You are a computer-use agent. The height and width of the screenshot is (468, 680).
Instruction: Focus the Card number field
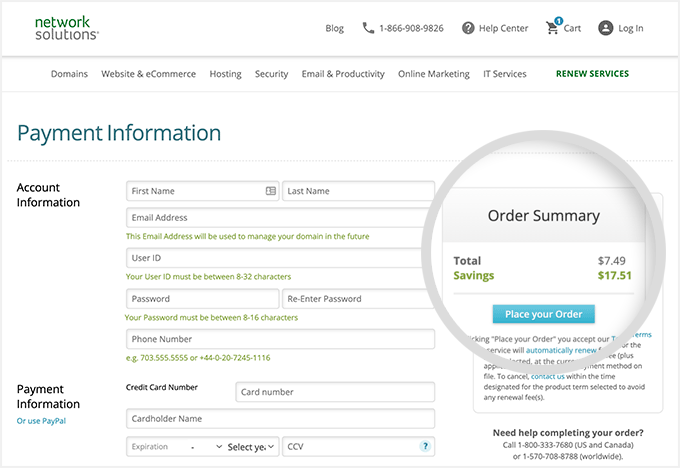click(x=335, y=392)
